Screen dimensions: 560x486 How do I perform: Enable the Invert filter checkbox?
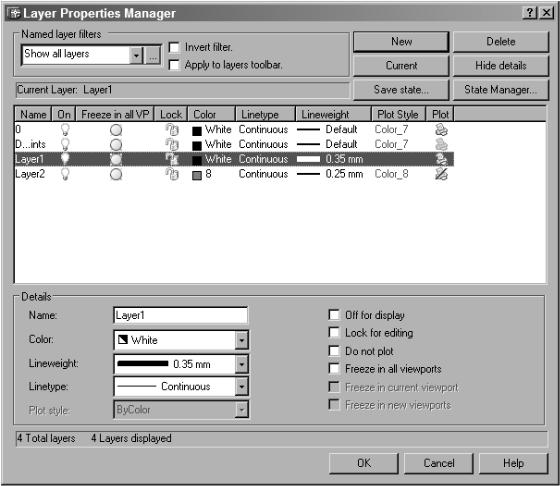click(174, 47)
